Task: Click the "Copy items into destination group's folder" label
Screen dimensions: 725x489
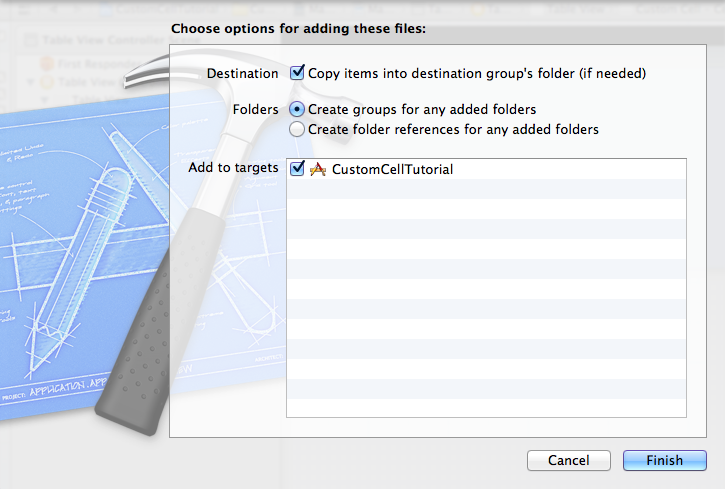Action: pos(477,73)
